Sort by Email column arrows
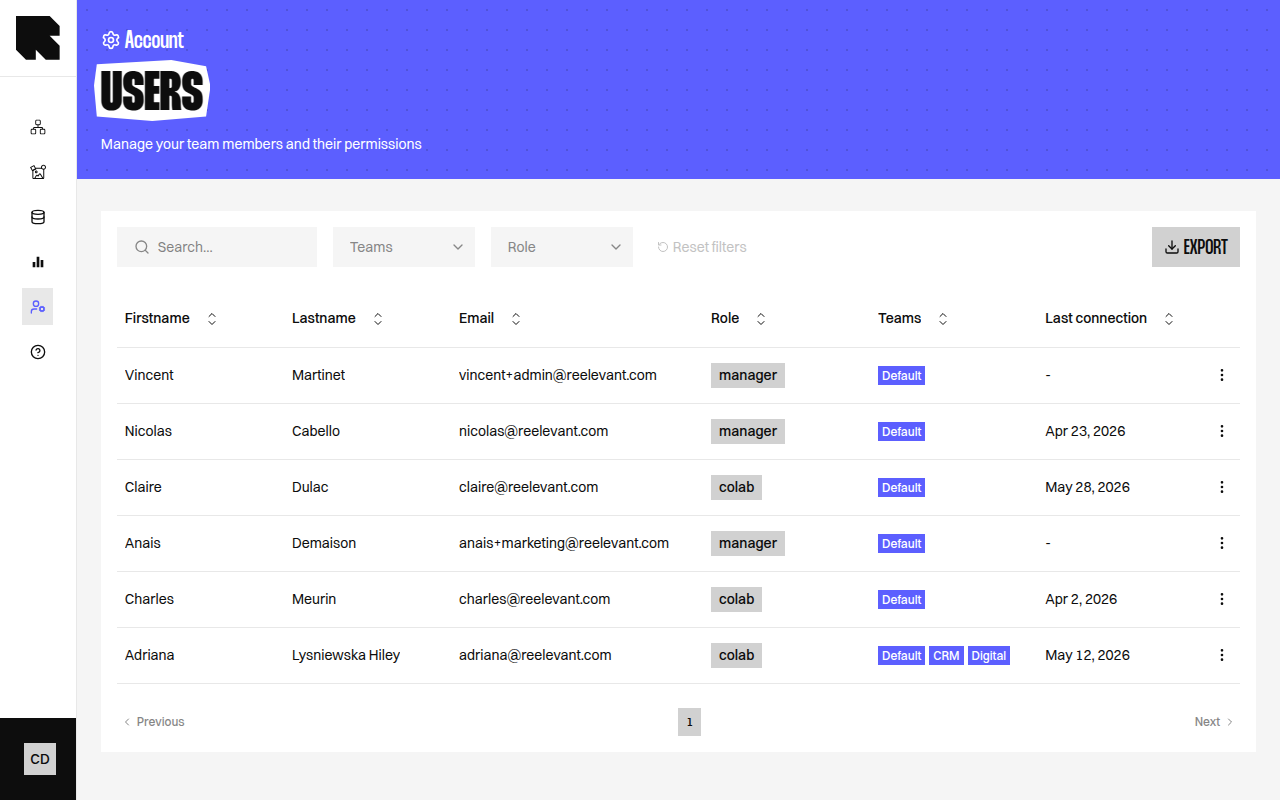Screen dimensions: 1280x800 516,319
